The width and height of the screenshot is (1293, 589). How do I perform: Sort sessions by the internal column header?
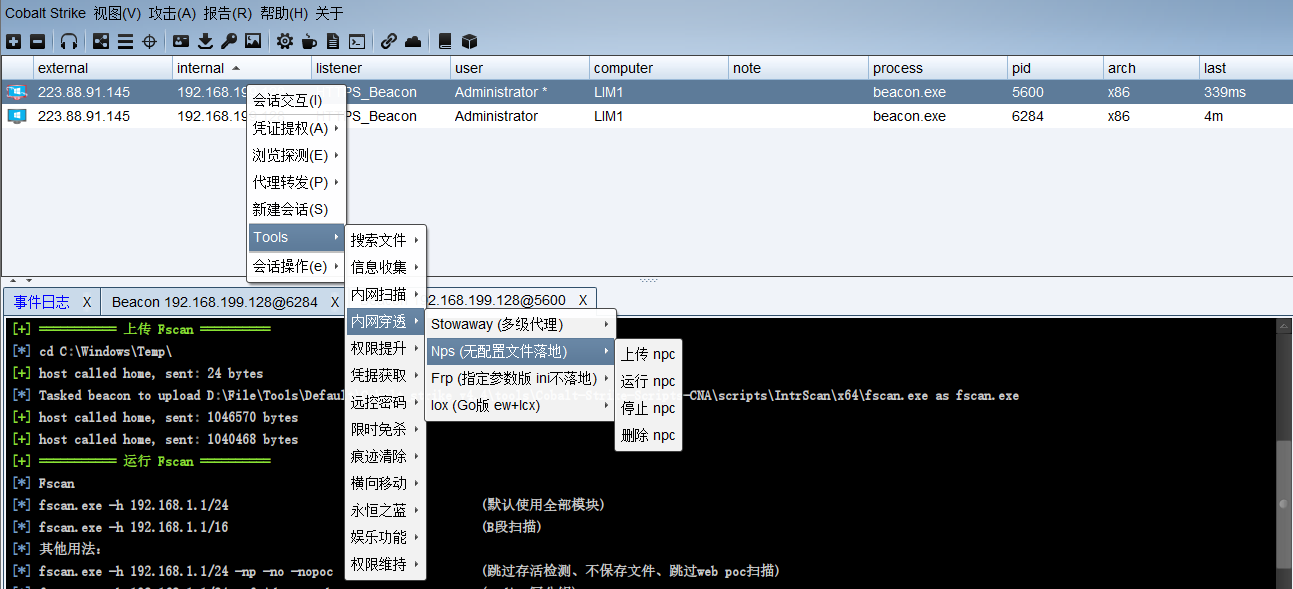240,68
